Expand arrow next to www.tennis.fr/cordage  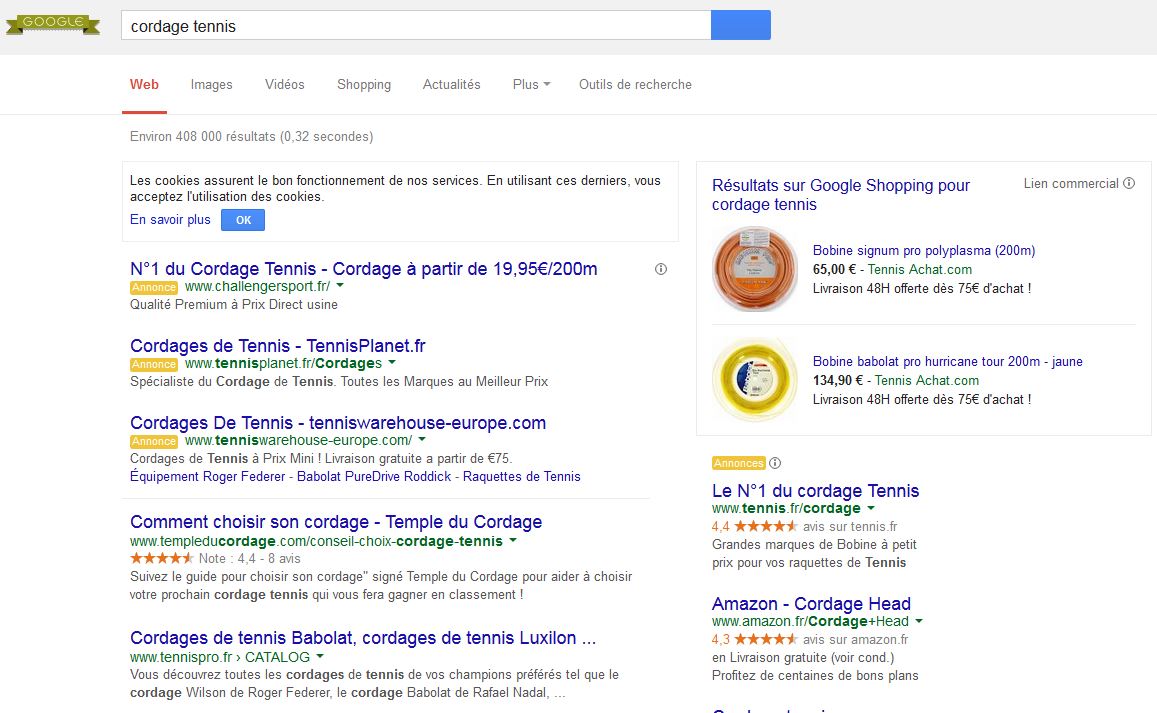[871, 508]
